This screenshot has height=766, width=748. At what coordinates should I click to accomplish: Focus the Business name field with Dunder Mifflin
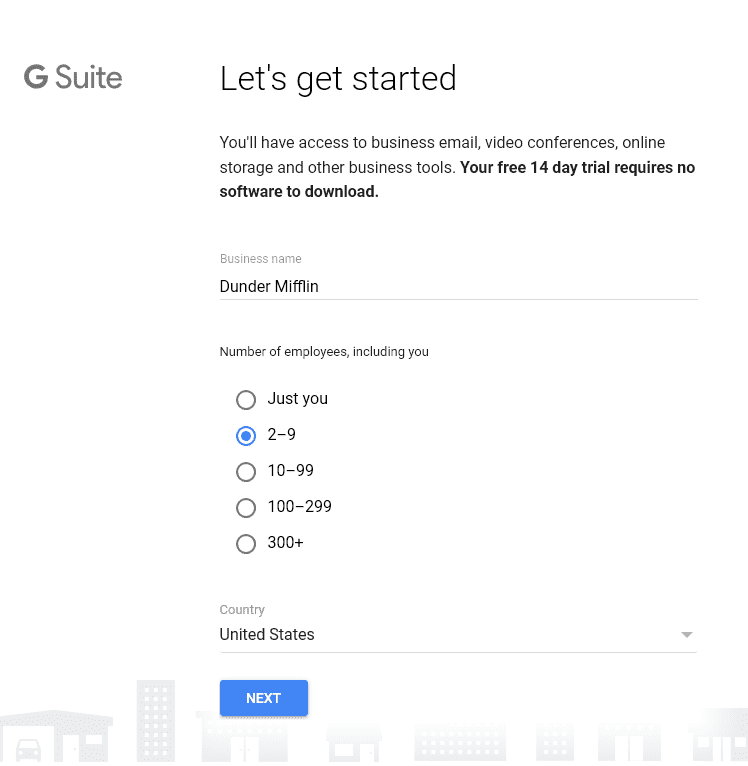coord(458,286)
